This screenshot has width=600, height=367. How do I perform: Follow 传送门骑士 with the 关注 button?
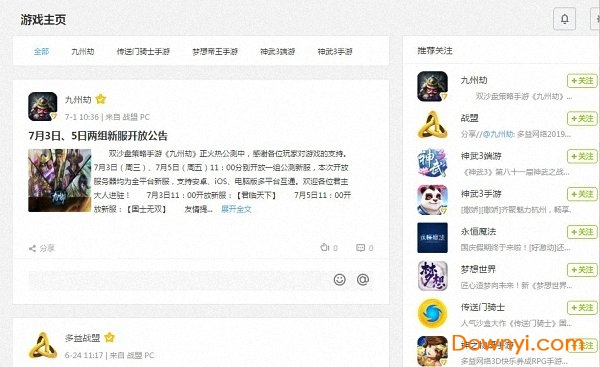click(x=582, y=308)
